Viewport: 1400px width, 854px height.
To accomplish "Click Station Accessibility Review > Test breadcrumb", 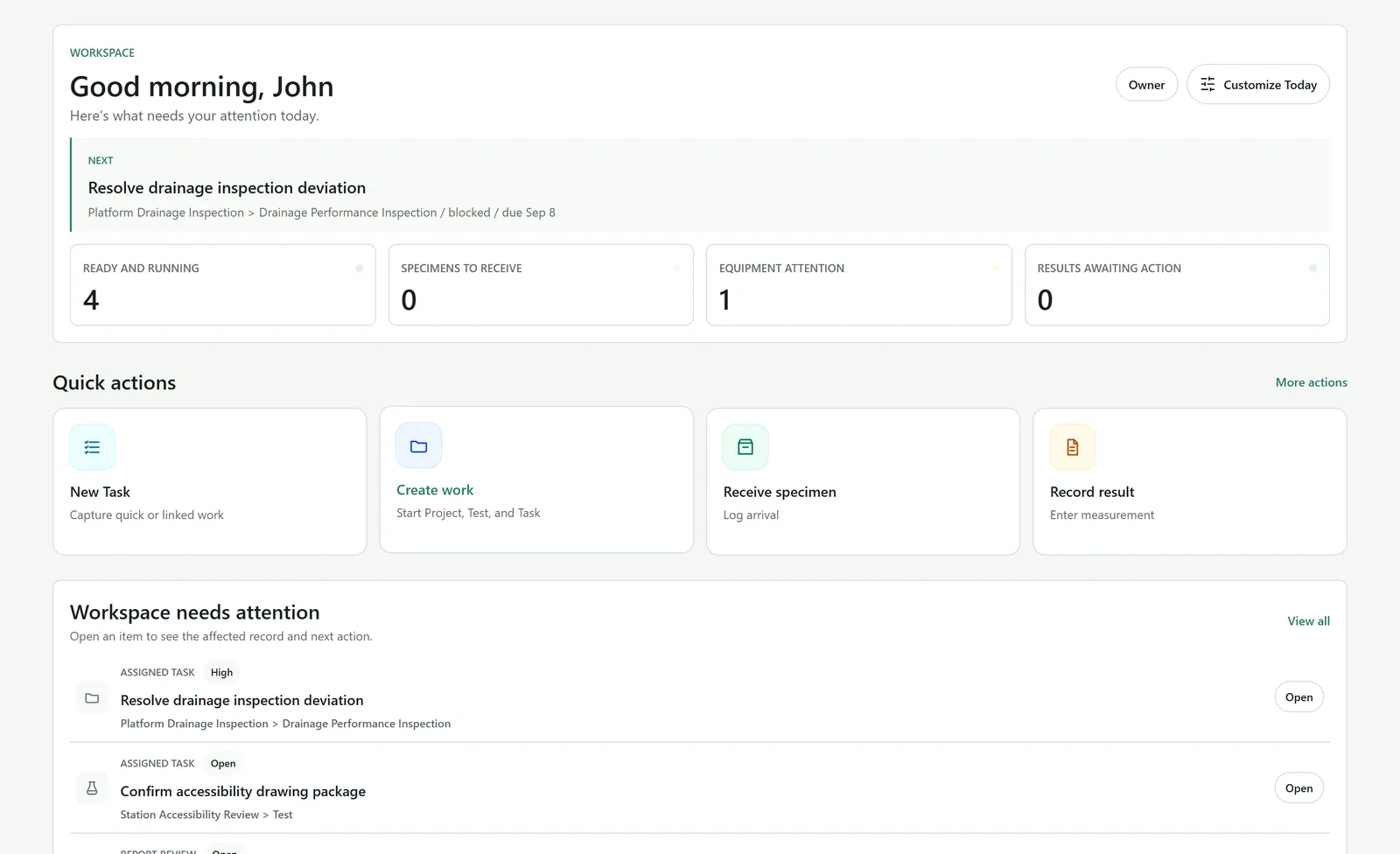I will pos(206,815).
